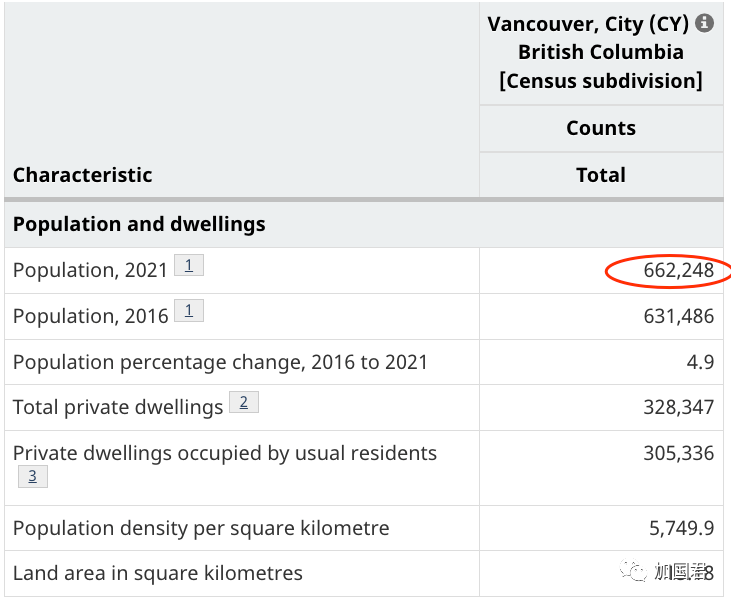Click the British Columbia header text
The width and height of the screenshot is (731, 603).
point(601,52)
